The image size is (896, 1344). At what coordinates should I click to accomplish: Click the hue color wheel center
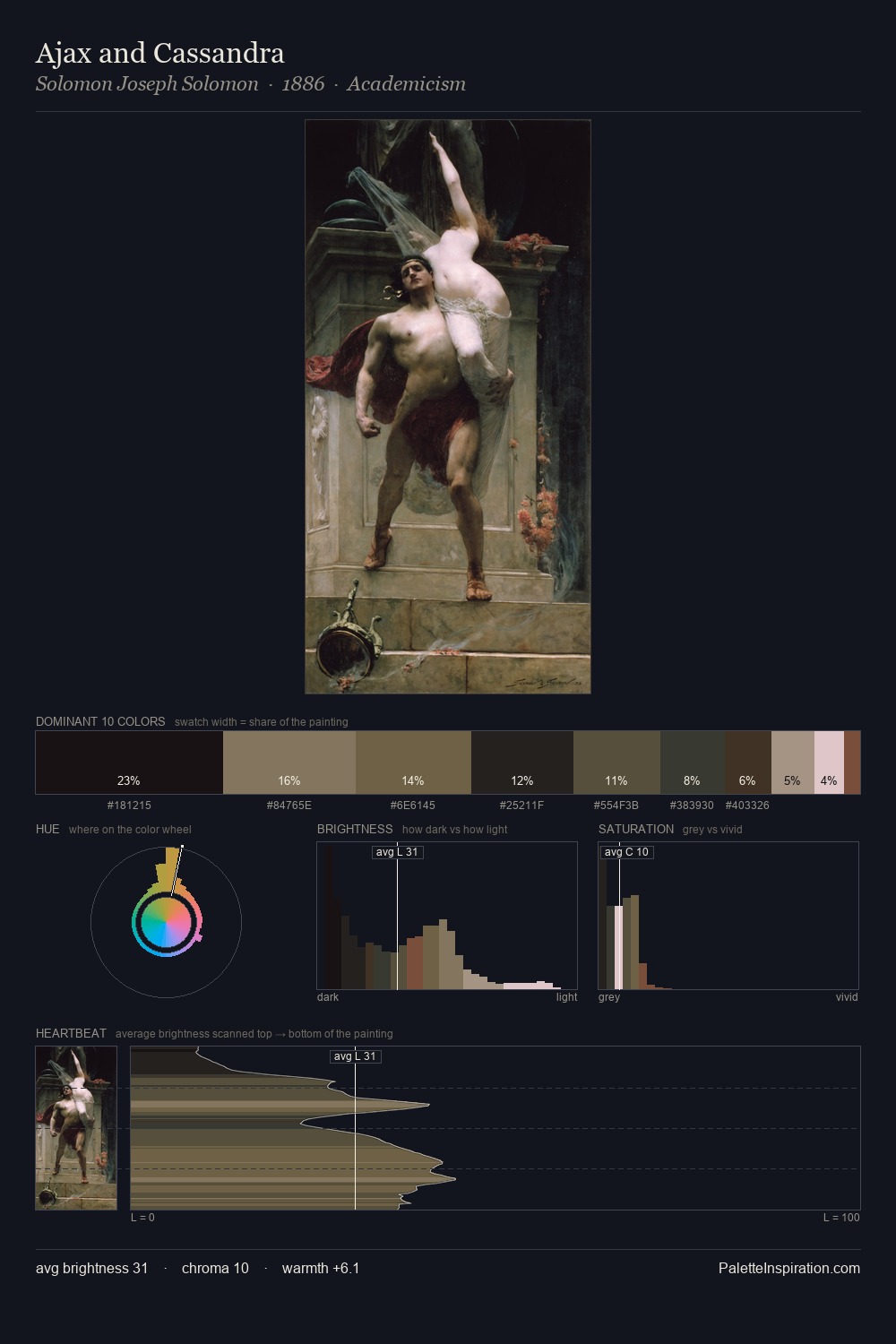(166, 922)
